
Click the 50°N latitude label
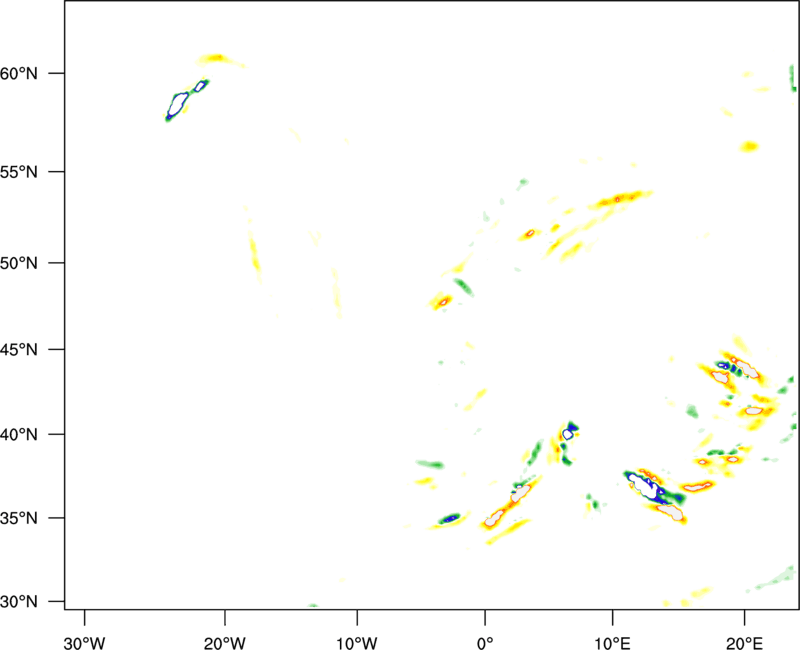19,263
